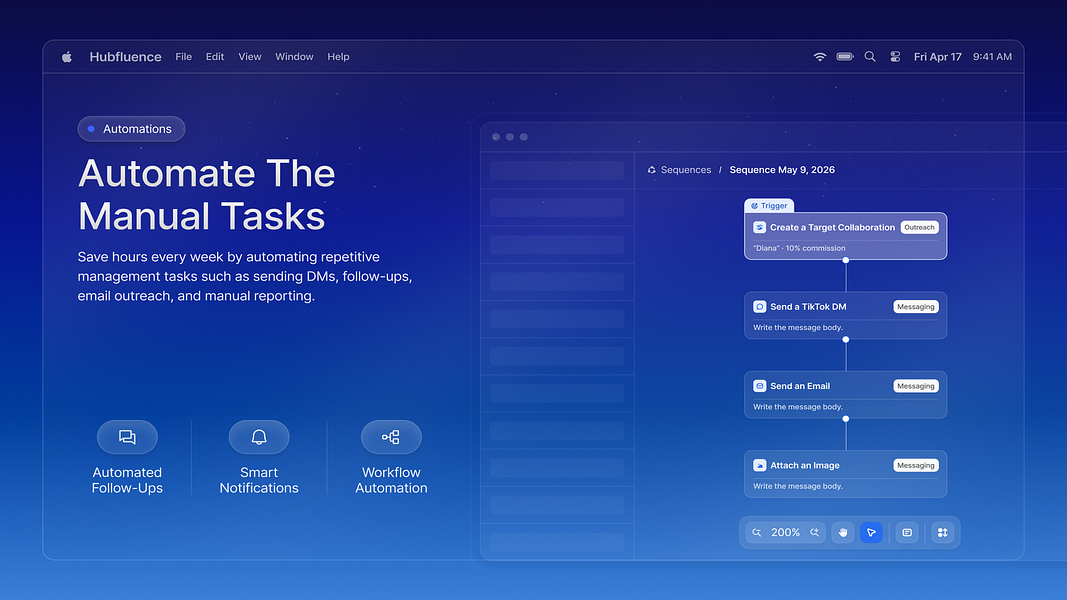This screenshot has width=1067, height=600.
Task: Open the comment note tool
Action: tap(907, 533)
